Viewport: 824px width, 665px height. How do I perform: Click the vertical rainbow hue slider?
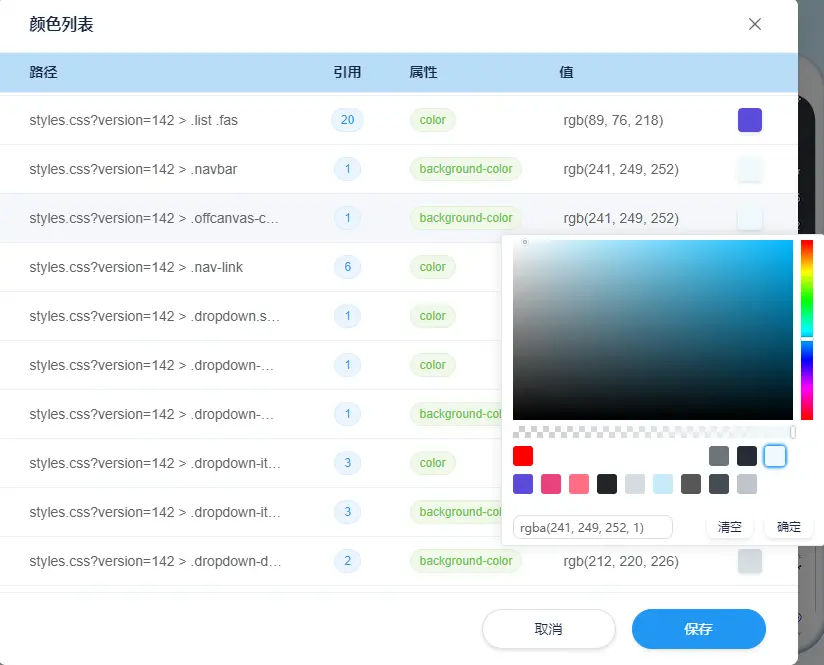806,330
